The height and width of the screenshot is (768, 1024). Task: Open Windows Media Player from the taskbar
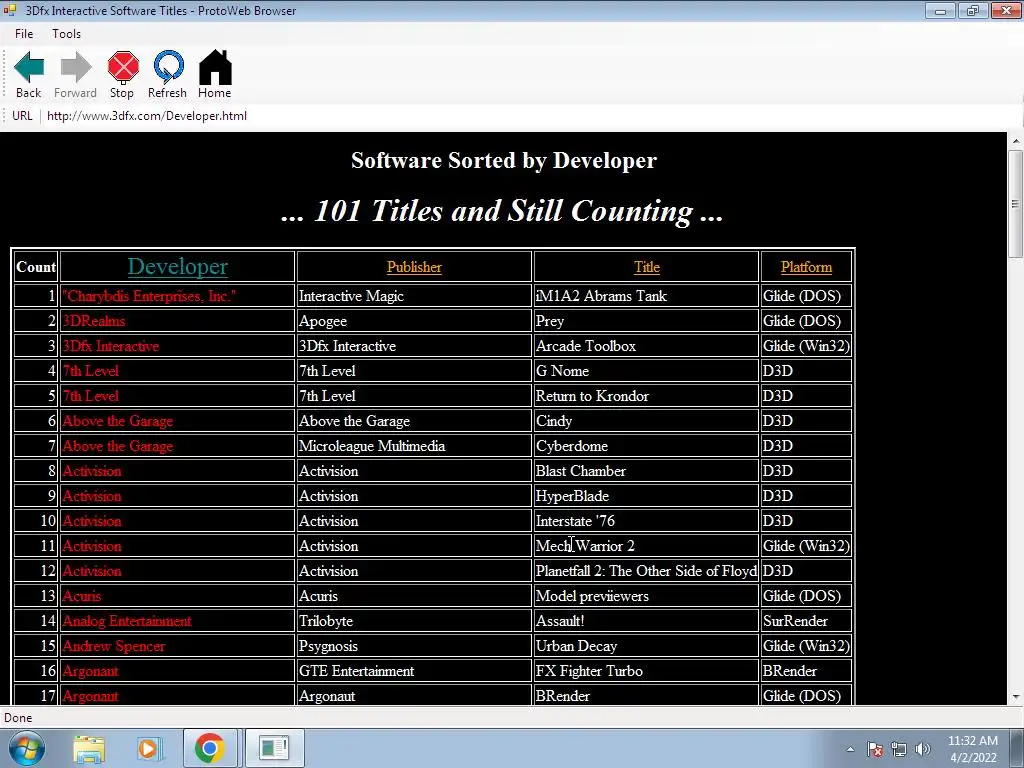[148, 748]
